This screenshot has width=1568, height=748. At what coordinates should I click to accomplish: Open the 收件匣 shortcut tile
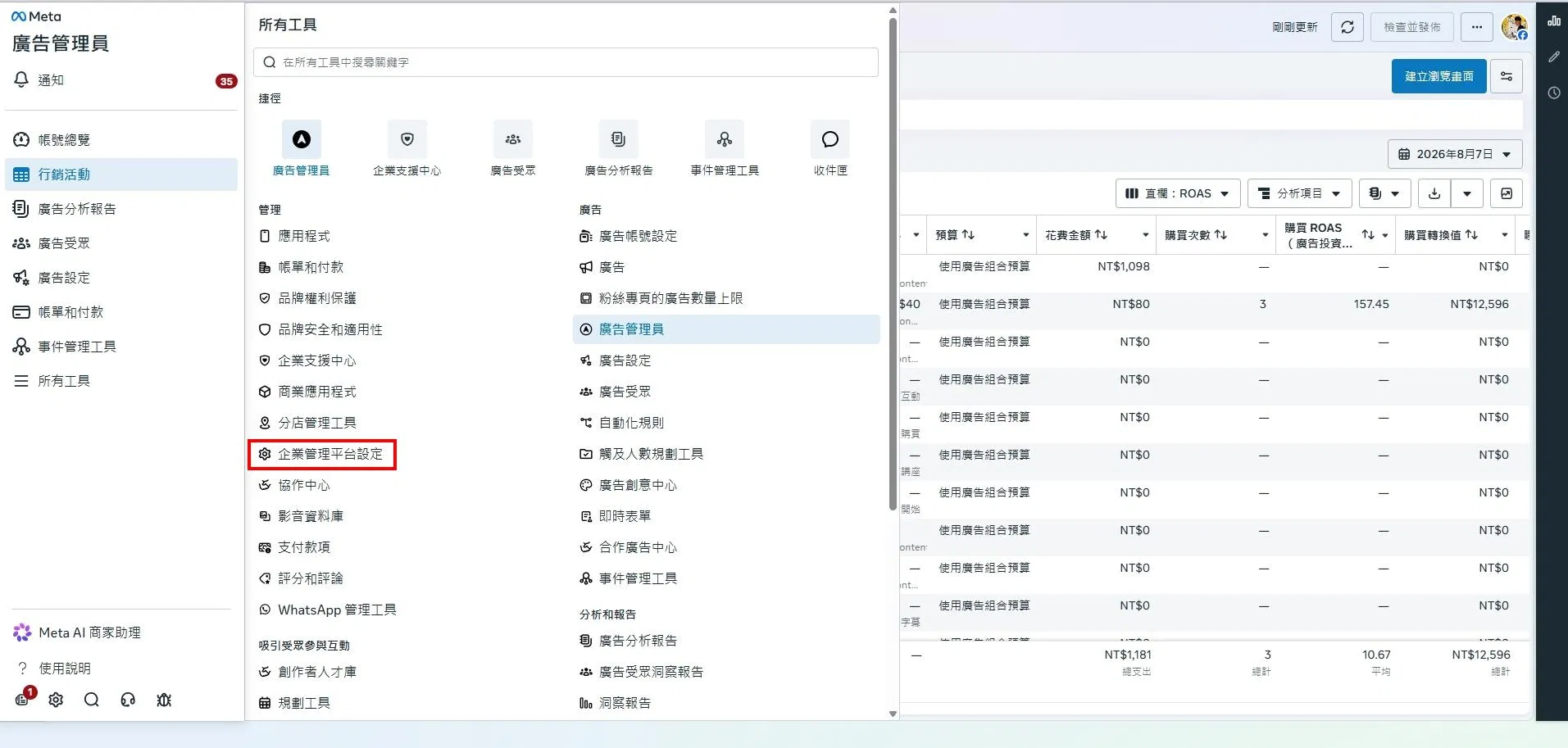coord(830,148)
